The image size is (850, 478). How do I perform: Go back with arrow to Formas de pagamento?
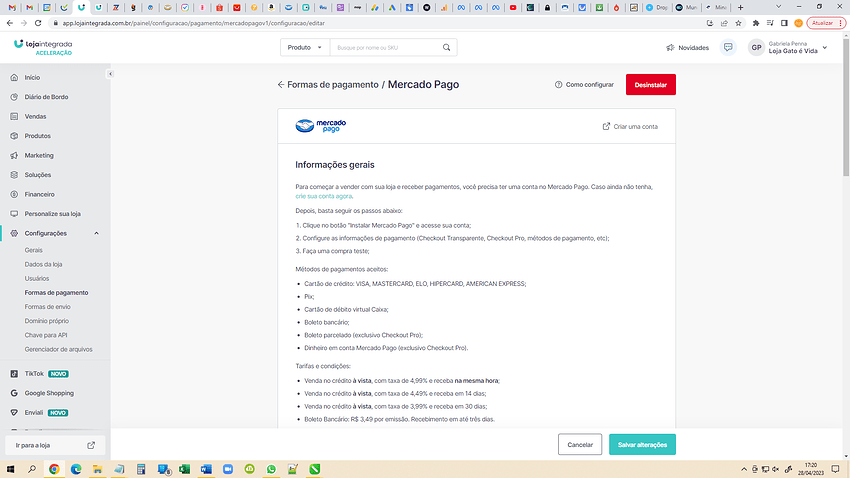click(281, 85)
